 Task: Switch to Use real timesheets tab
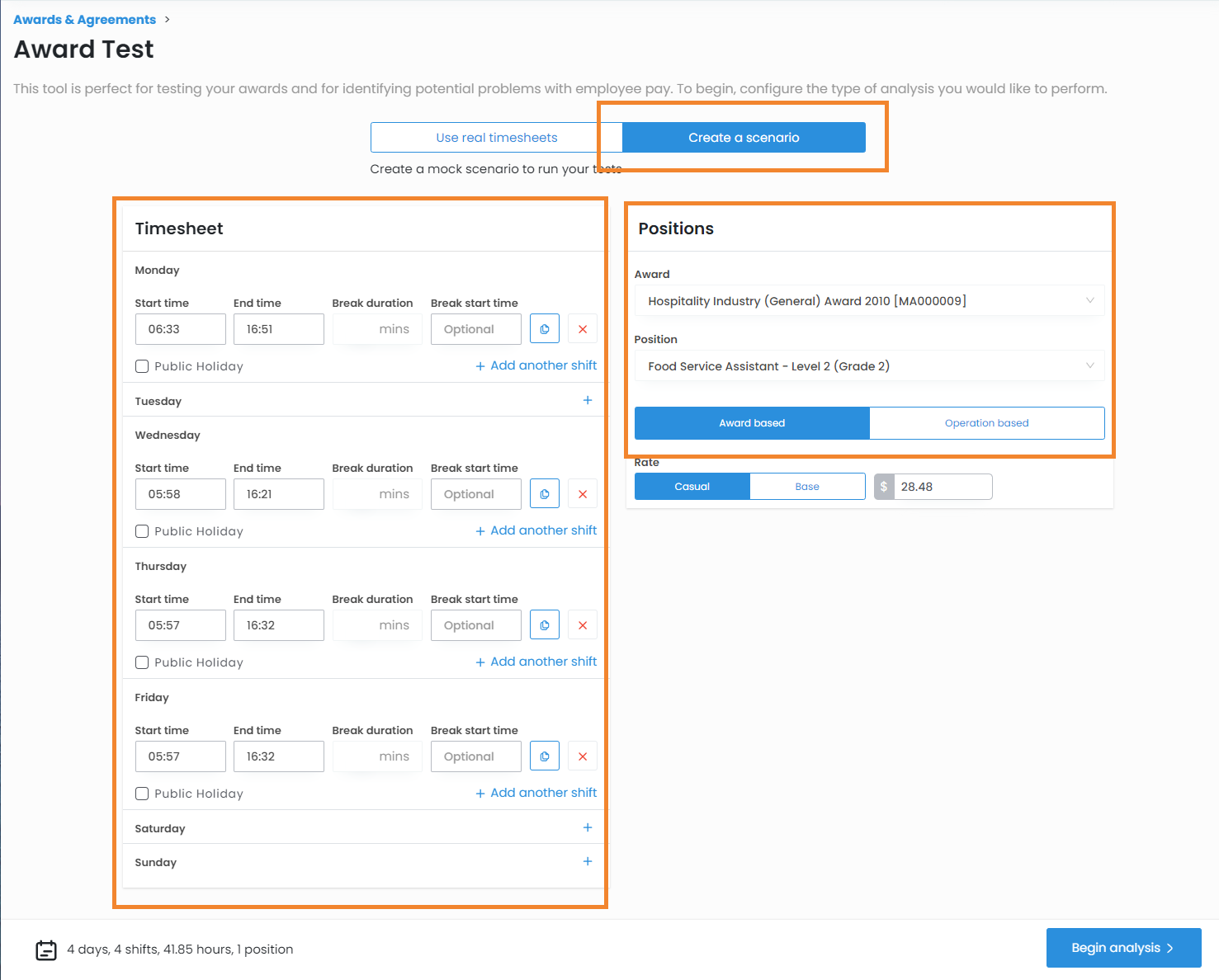point(496,138)
